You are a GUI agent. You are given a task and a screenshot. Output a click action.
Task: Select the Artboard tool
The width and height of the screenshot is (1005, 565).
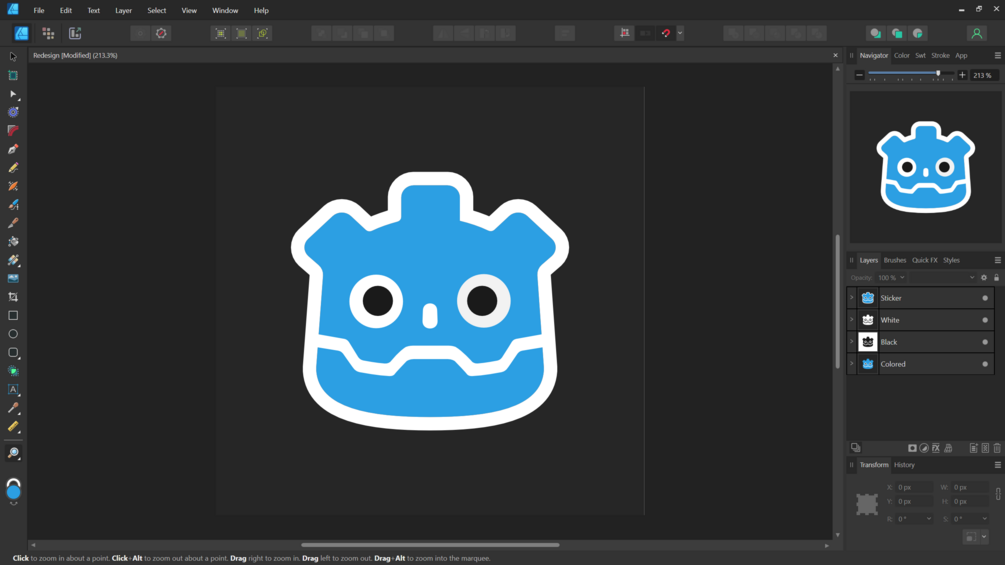pos(13,75)
